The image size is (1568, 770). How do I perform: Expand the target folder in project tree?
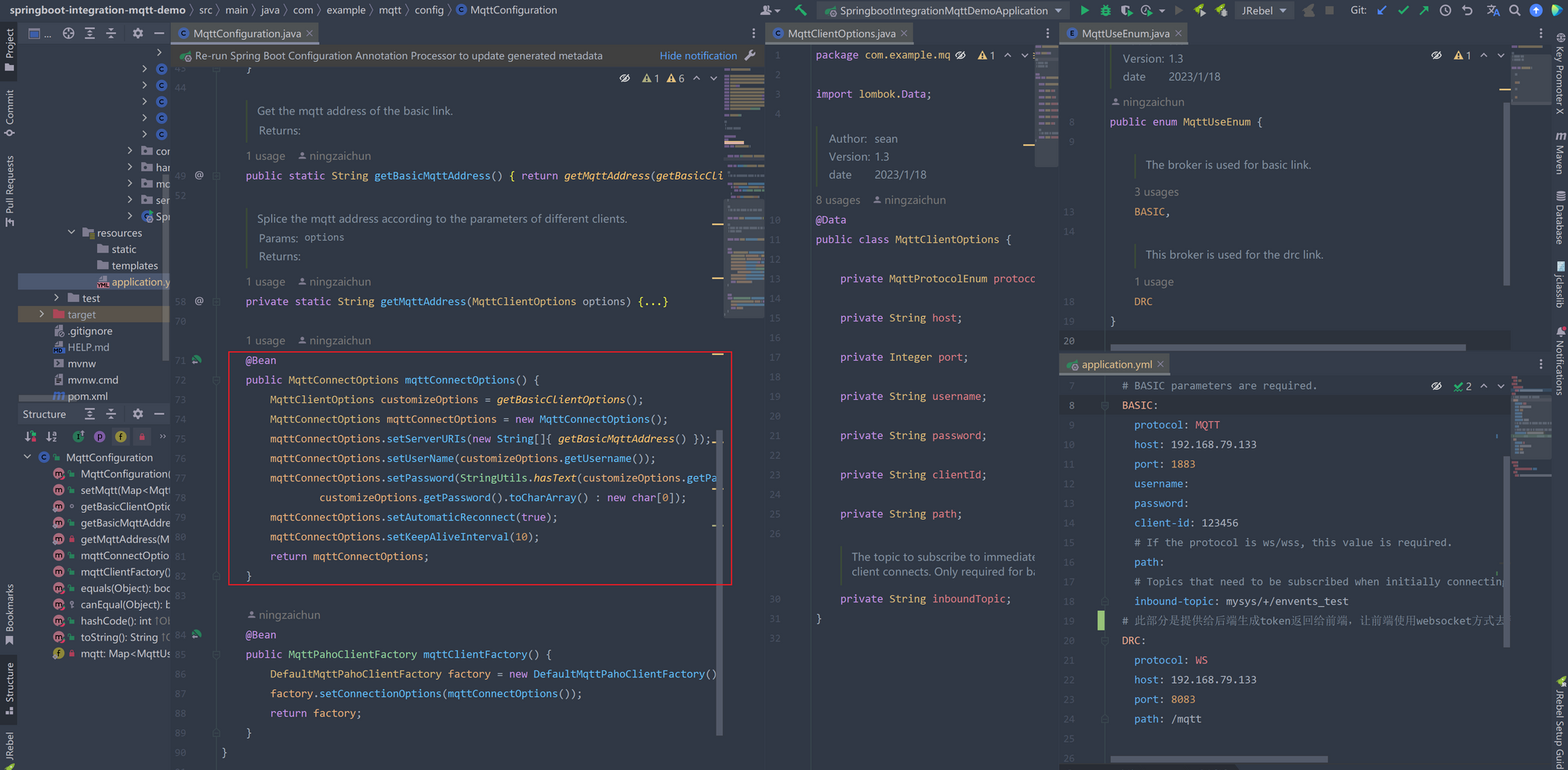(x=42, y=314)
